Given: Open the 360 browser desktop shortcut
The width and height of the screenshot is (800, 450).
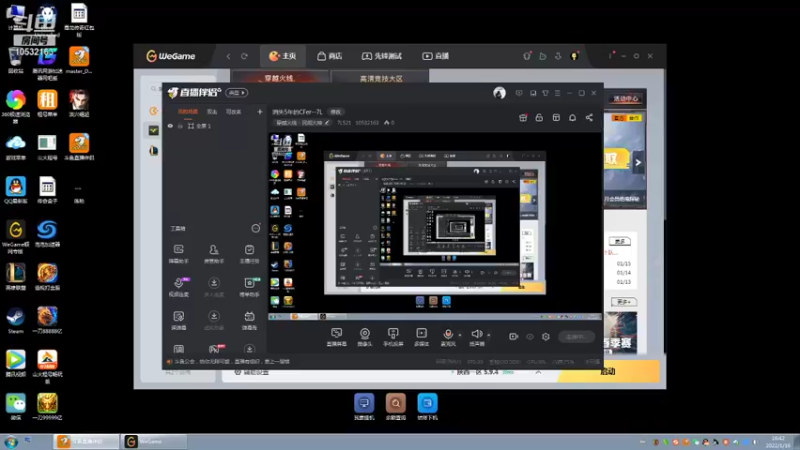Looking at the screenshot, I should coord(16,106).
